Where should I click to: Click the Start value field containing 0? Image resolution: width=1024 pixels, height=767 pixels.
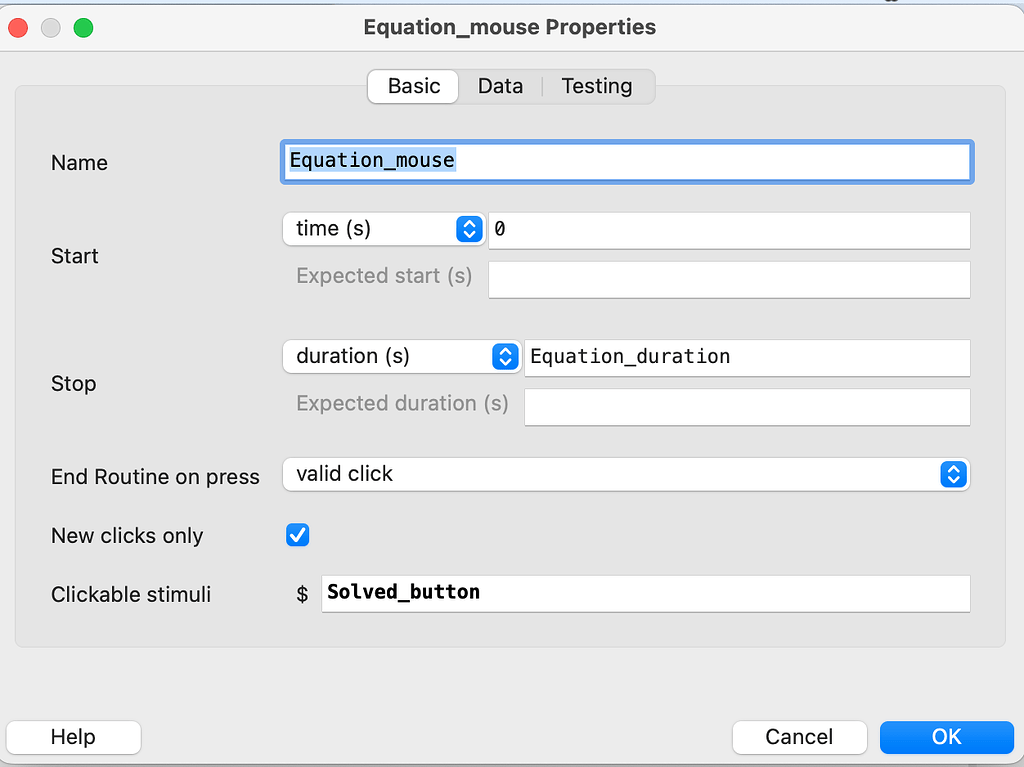[729, 230]
